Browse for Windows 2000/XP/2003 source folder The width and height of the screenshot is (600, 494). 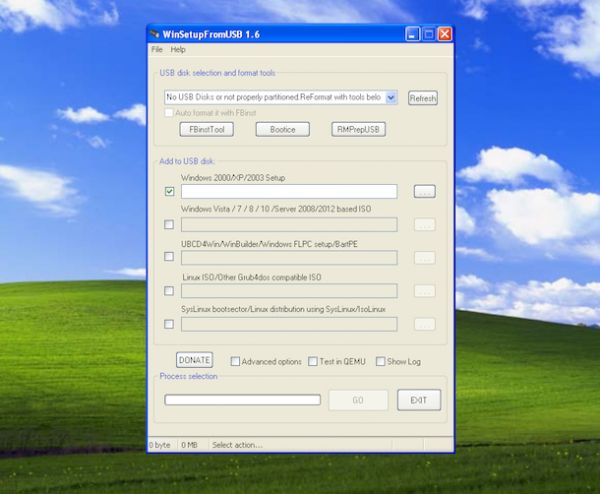[x=425, y=191]
